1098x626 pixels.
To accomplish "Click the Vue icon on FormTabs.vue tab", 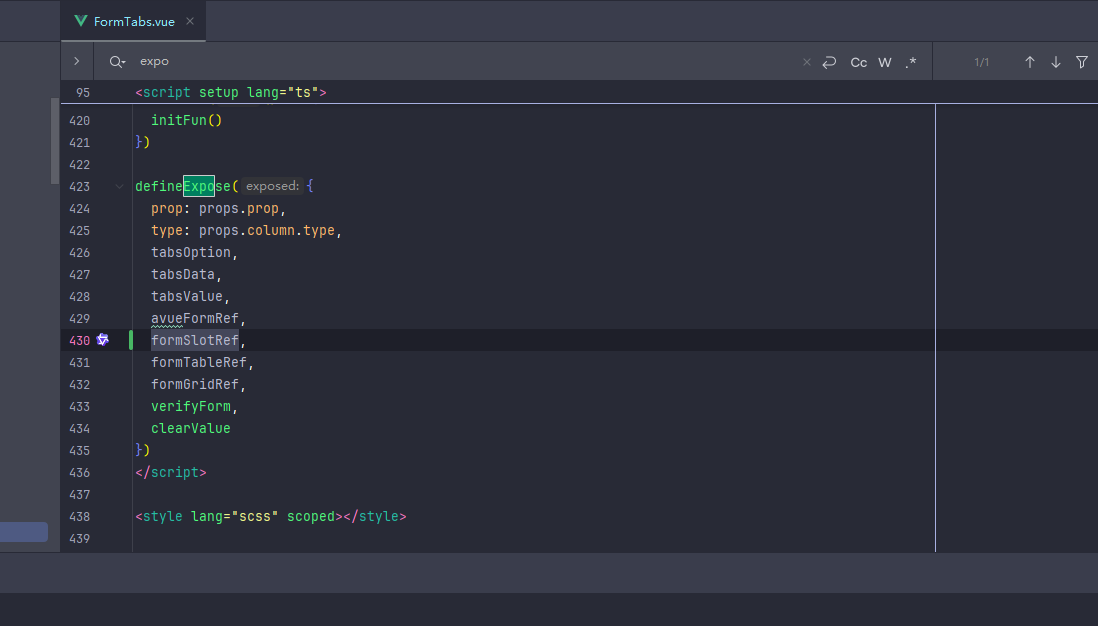I will click(81, 21).
